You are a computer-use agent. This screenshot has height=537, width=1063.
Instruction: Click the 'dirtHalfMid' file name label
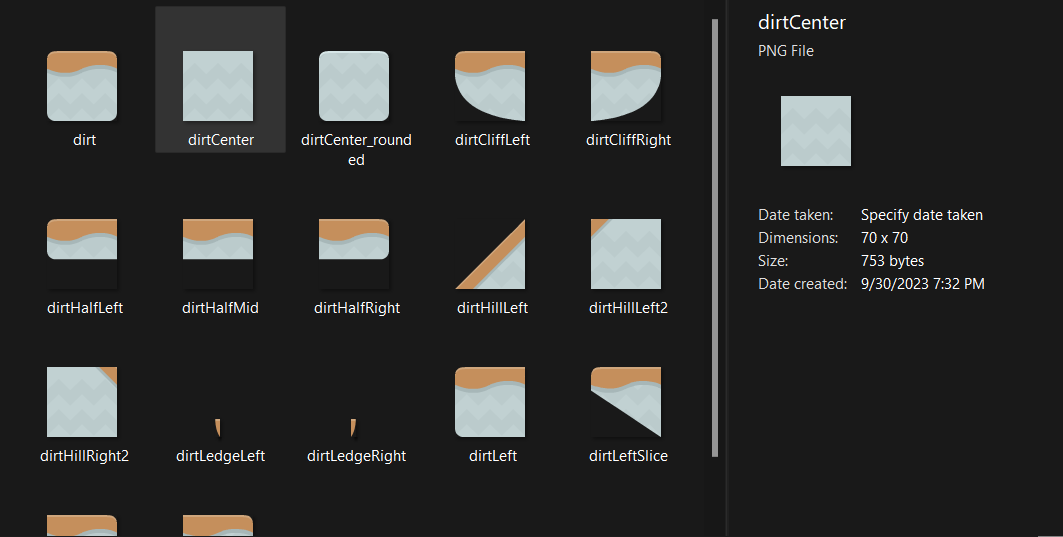[x=220, y=308]
